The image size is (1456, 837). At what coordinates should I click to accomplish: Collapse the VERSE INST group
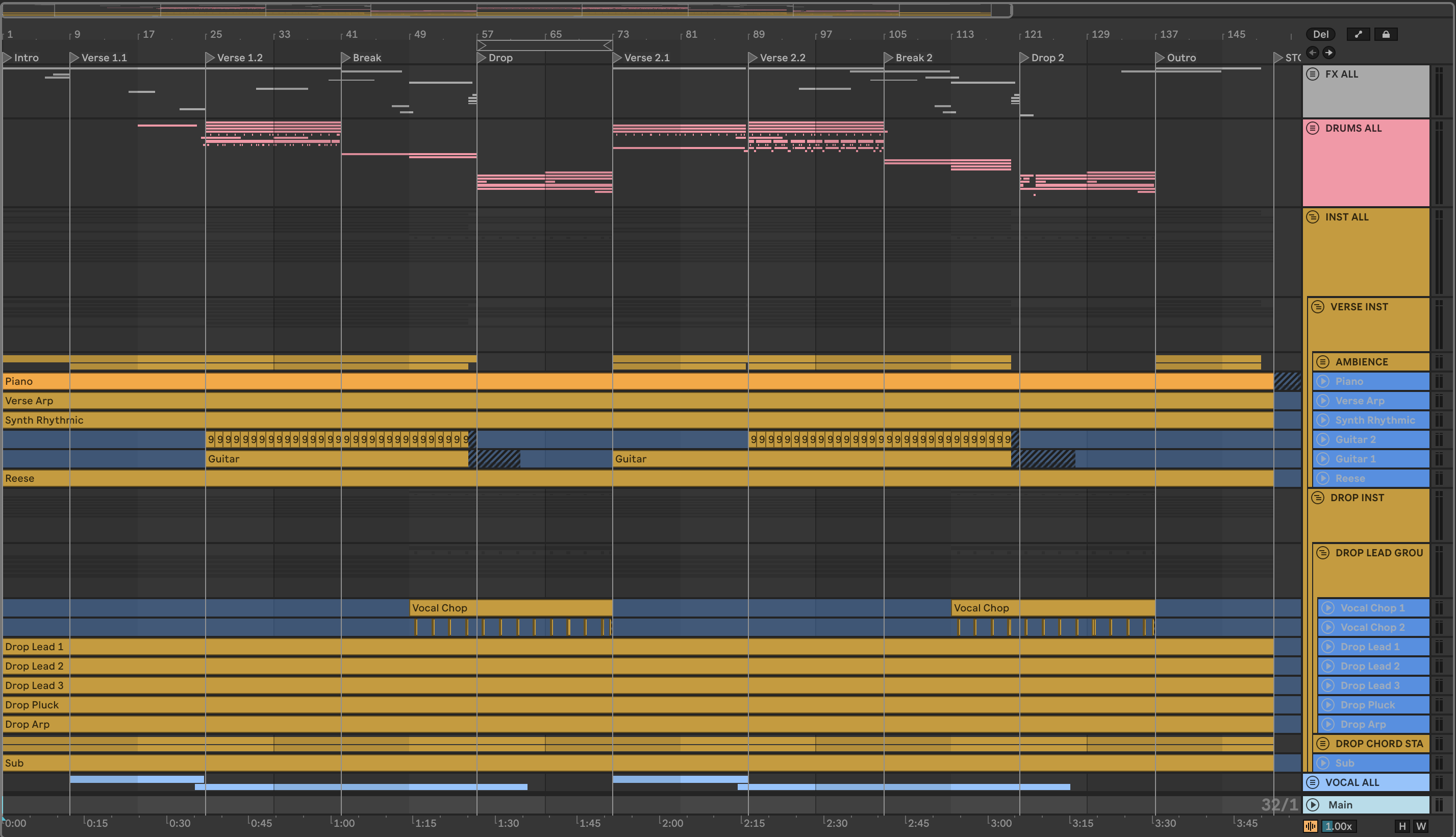[x=1318, y=307]
